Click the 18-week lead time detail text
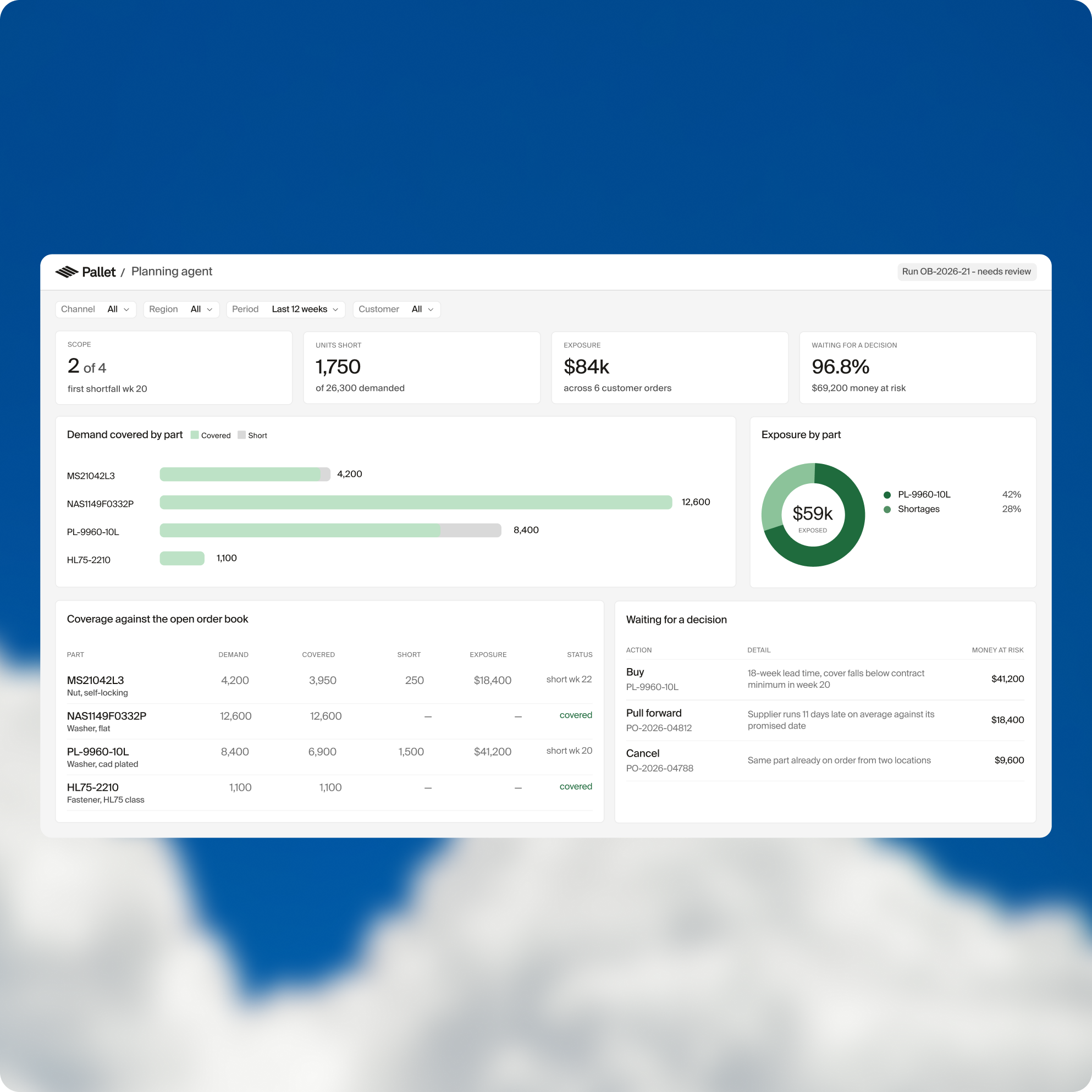Screen dimensions: 1092x1092 click(835, 679)
